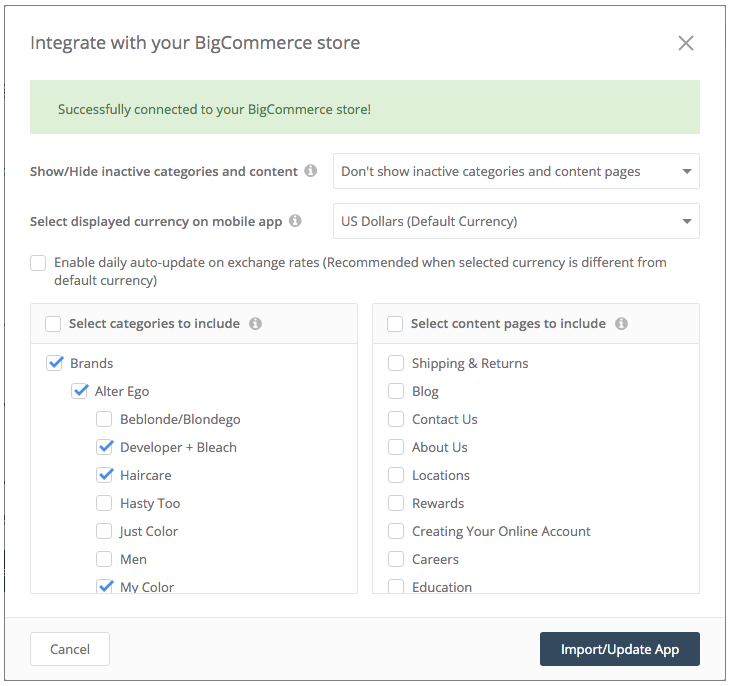Click info icon beside Select content pages
Image resolution: width=730 pixels, height=686 pixels.
621,323
